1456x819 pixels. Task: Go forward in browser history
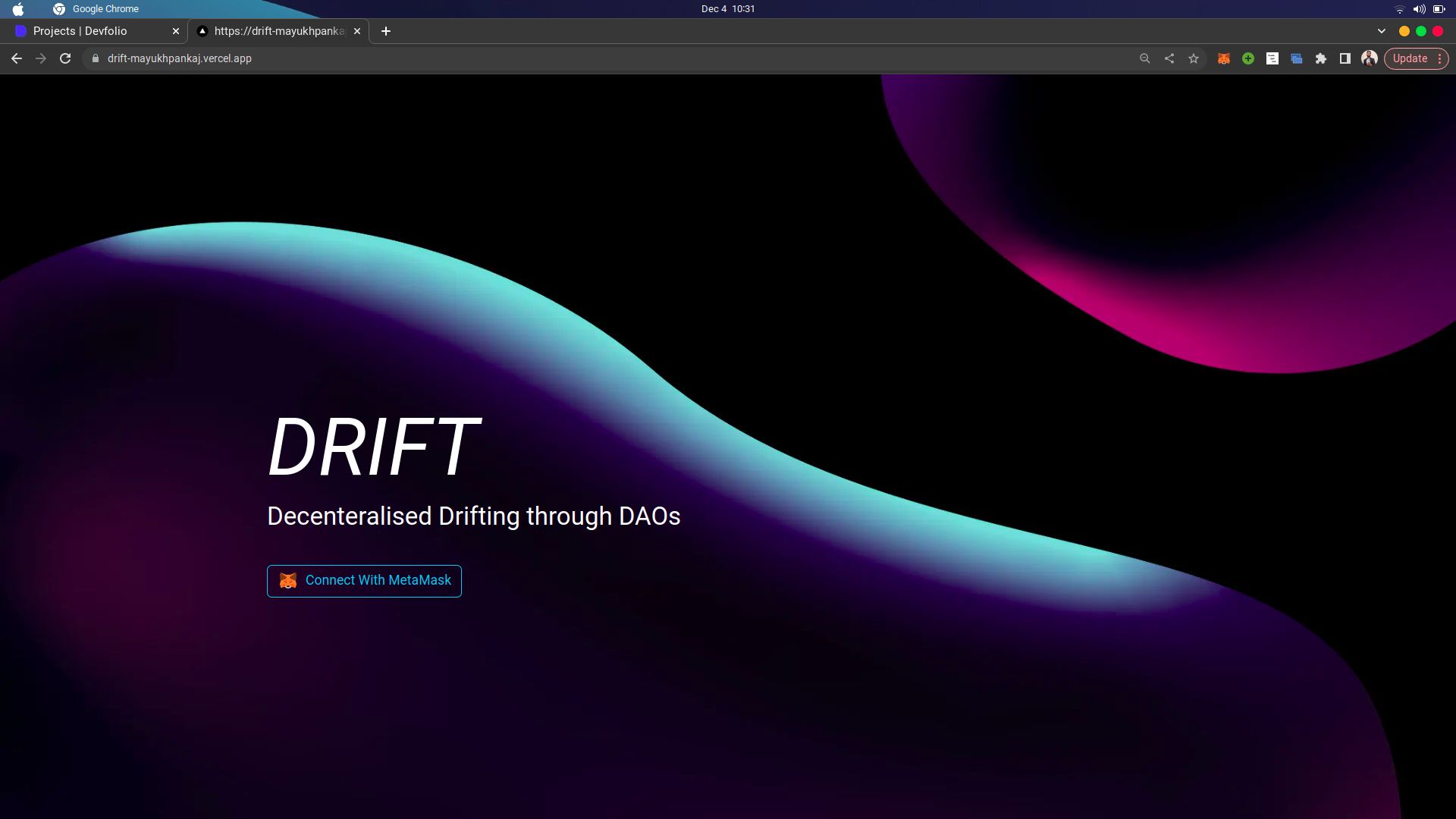tap(41, 58)
